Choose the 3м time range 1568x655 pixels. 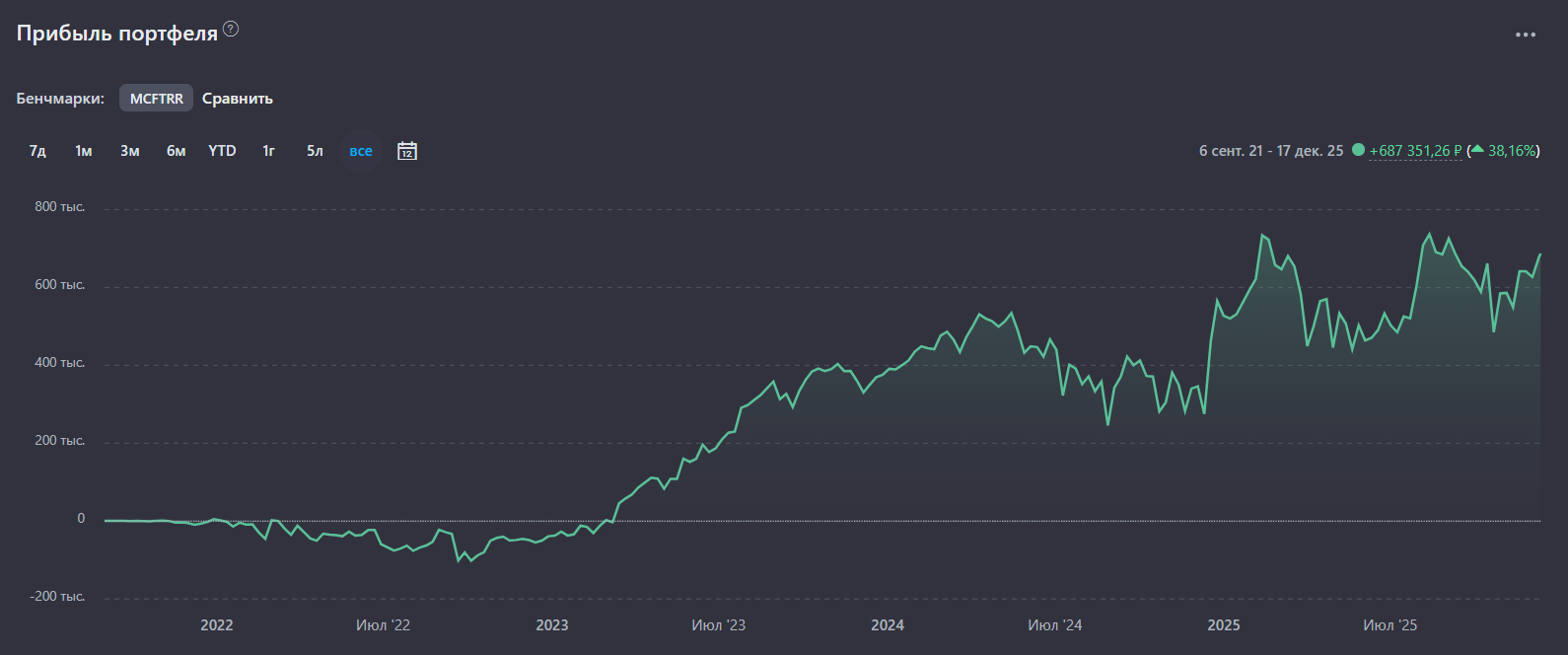click(x=130, y=151)
